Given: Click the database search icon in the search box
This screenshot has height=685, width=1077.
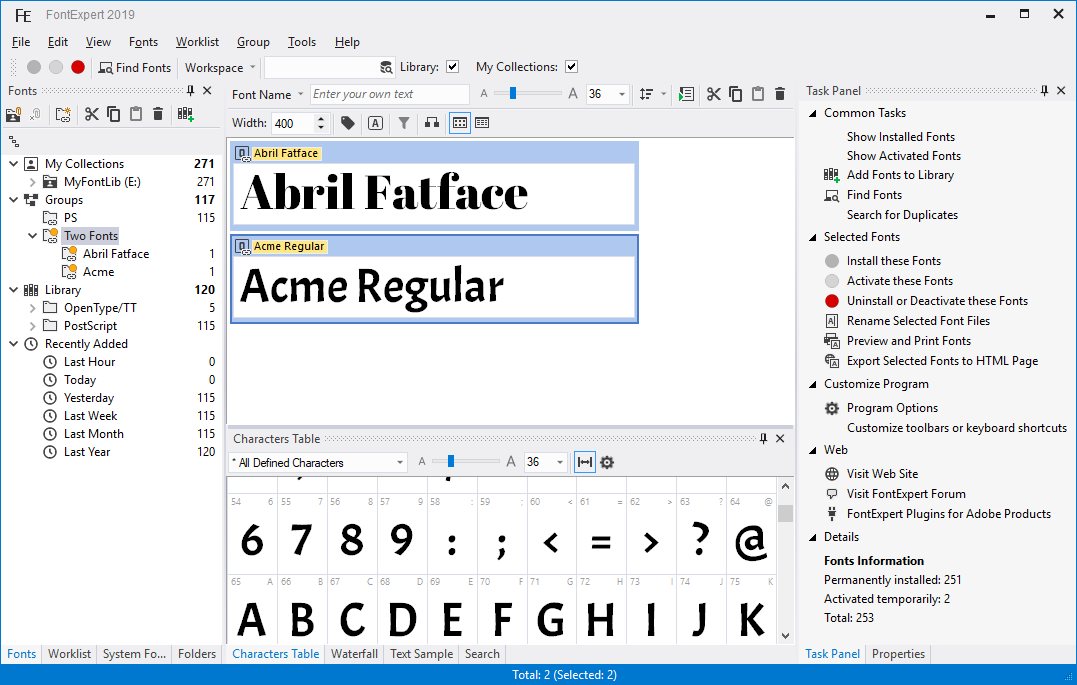Looking at the screenshot, I should [x=387, y=67].
